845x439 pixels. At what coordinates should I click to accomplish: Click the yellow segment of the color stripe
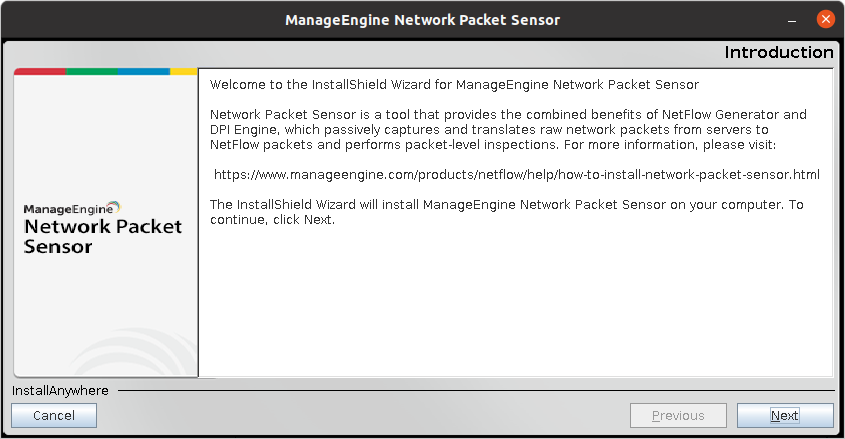183,72
